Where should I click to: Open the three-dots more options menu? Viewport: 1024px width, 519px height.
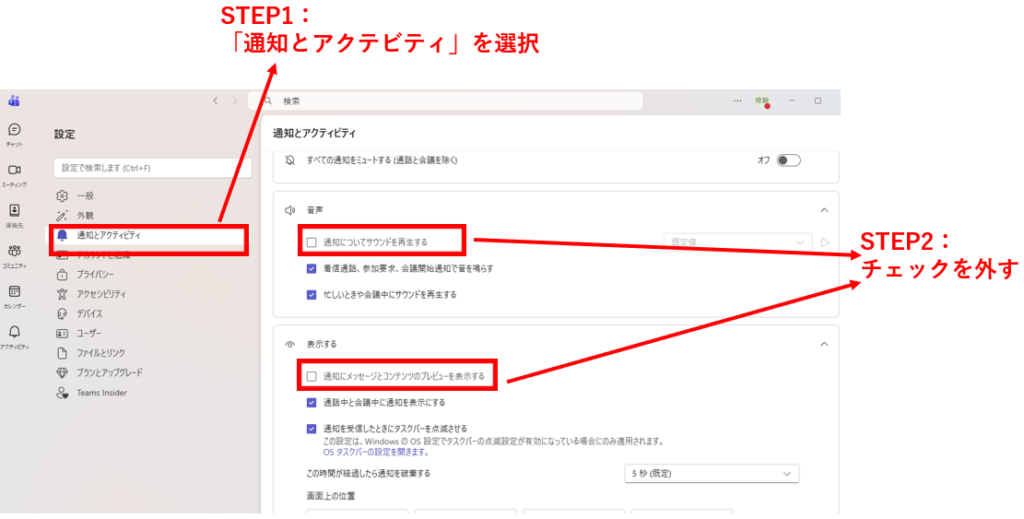[737, 101]
